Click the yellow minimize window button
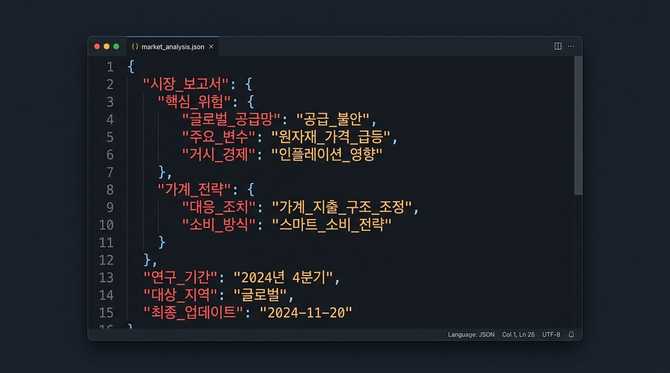Viewport: 670px width, 373px height. click(x=106, y=47)
